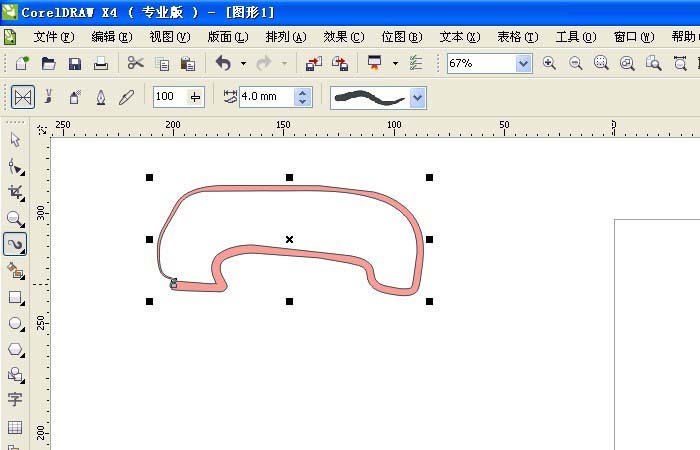Open the 67% zoom level dropdown
Screen dimensions: 700x450
[524, 63]
